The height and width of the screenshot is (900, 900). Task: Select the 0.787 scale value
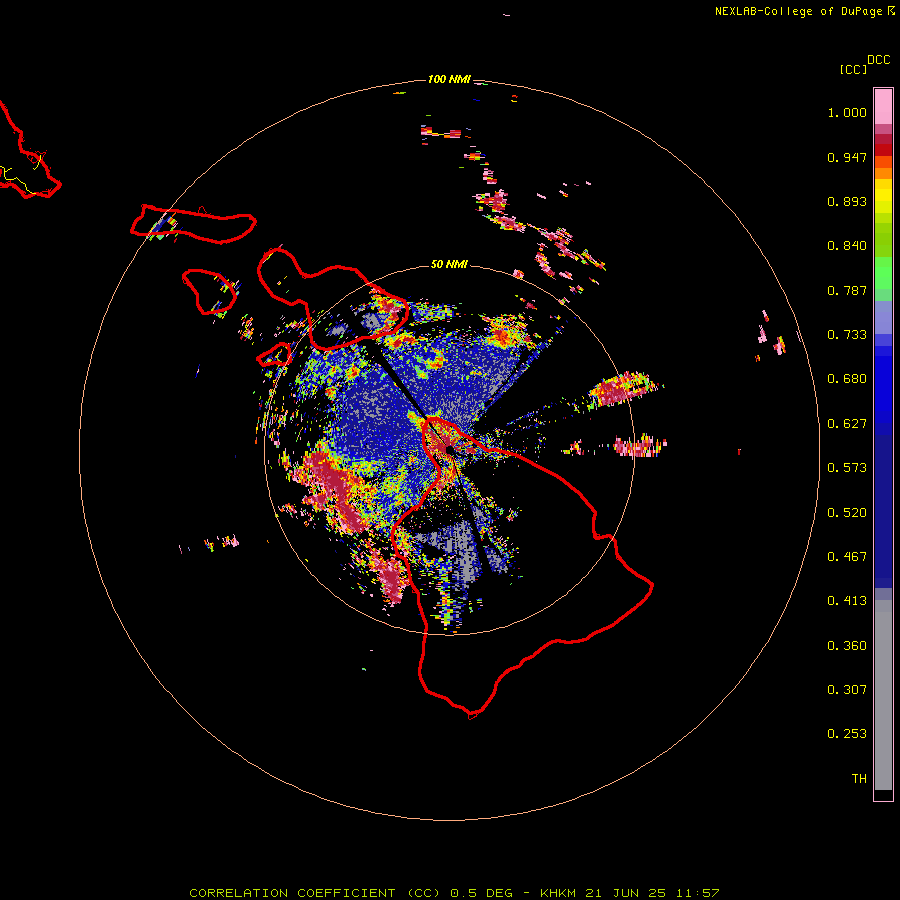[x=847, y=290]
